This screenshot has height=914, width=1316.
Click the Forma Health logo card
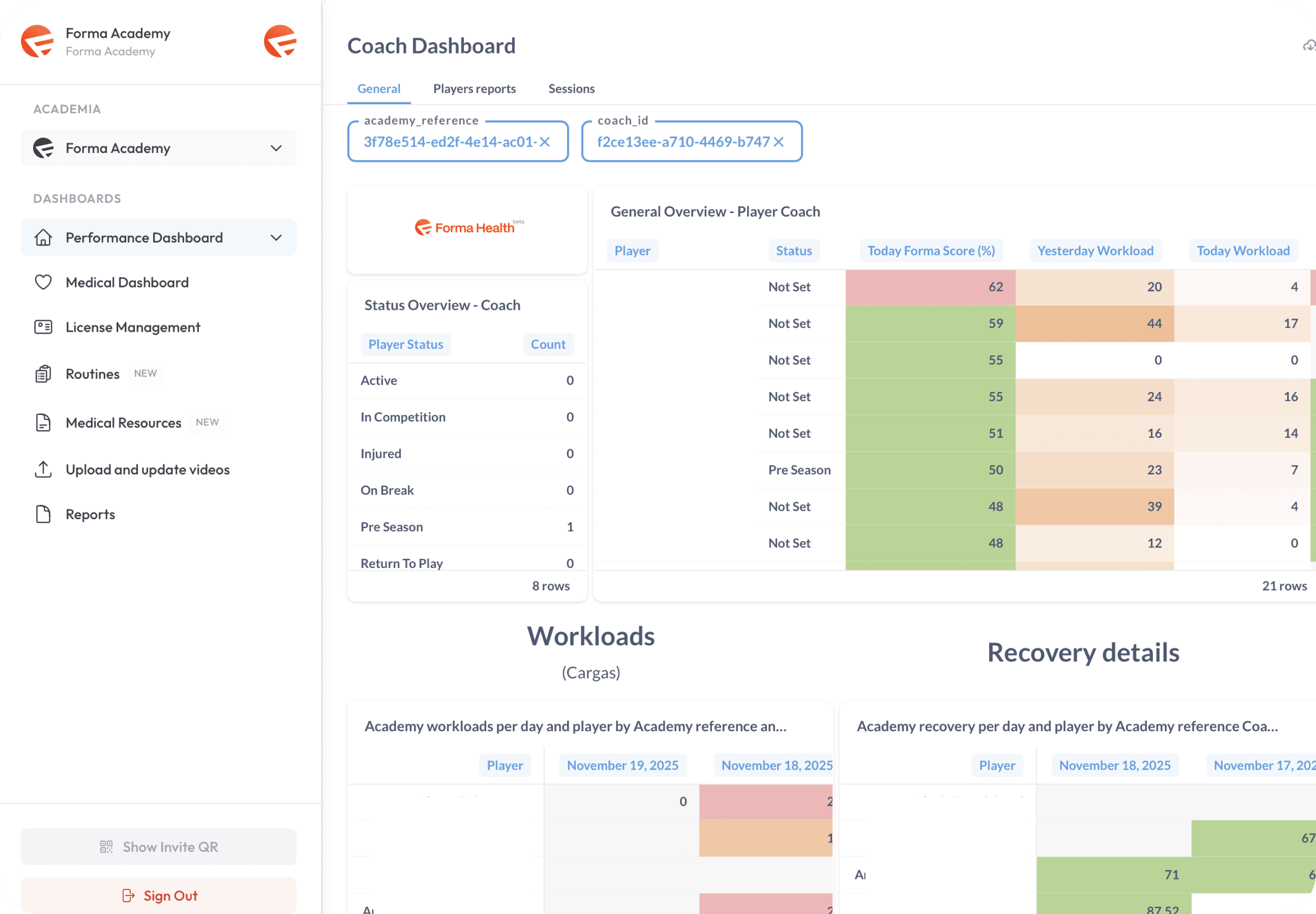tap(467, 230)
